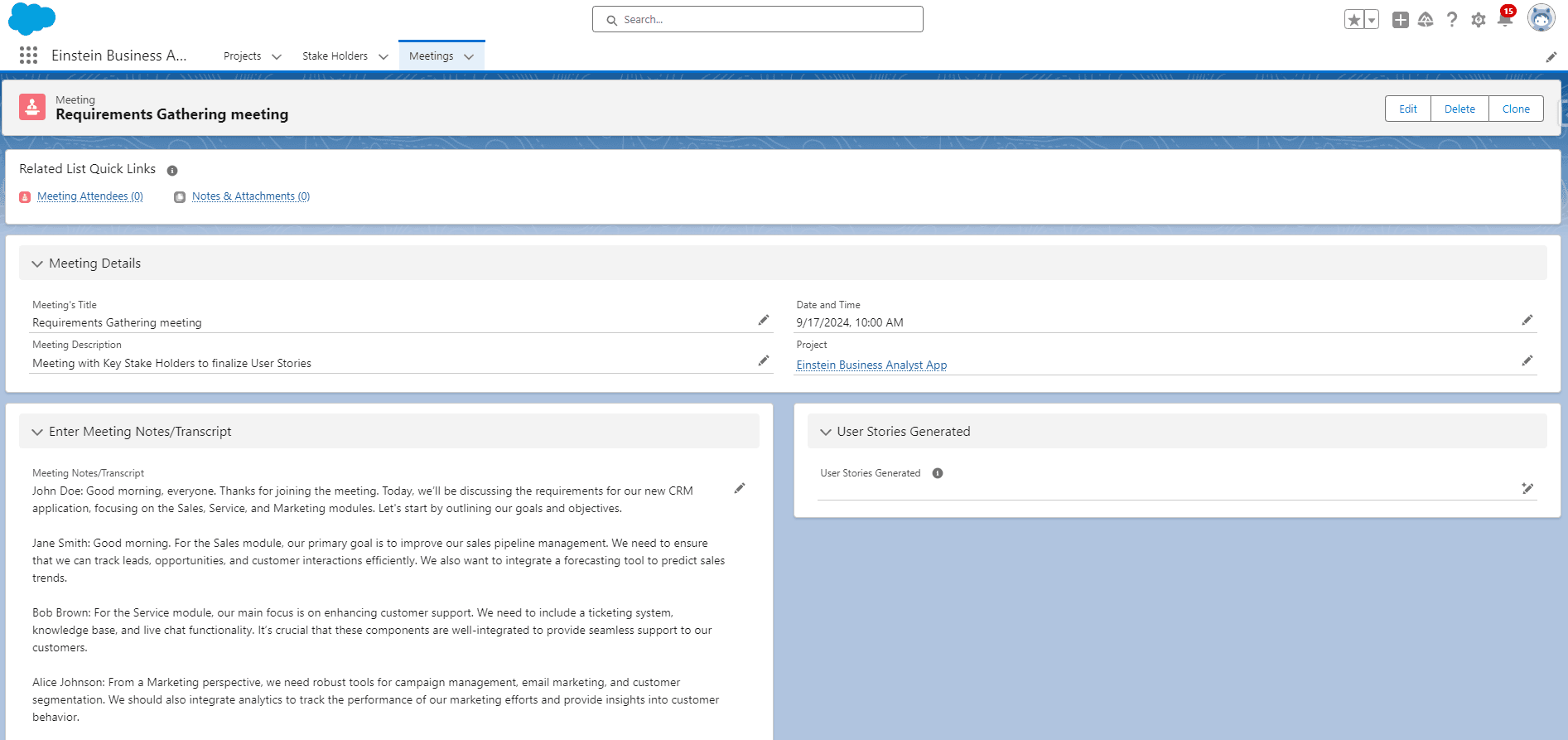Viewport: 1568px width, 740px height.
Task: Edit the Project field pencil
Action: [x=1527, y=360]
